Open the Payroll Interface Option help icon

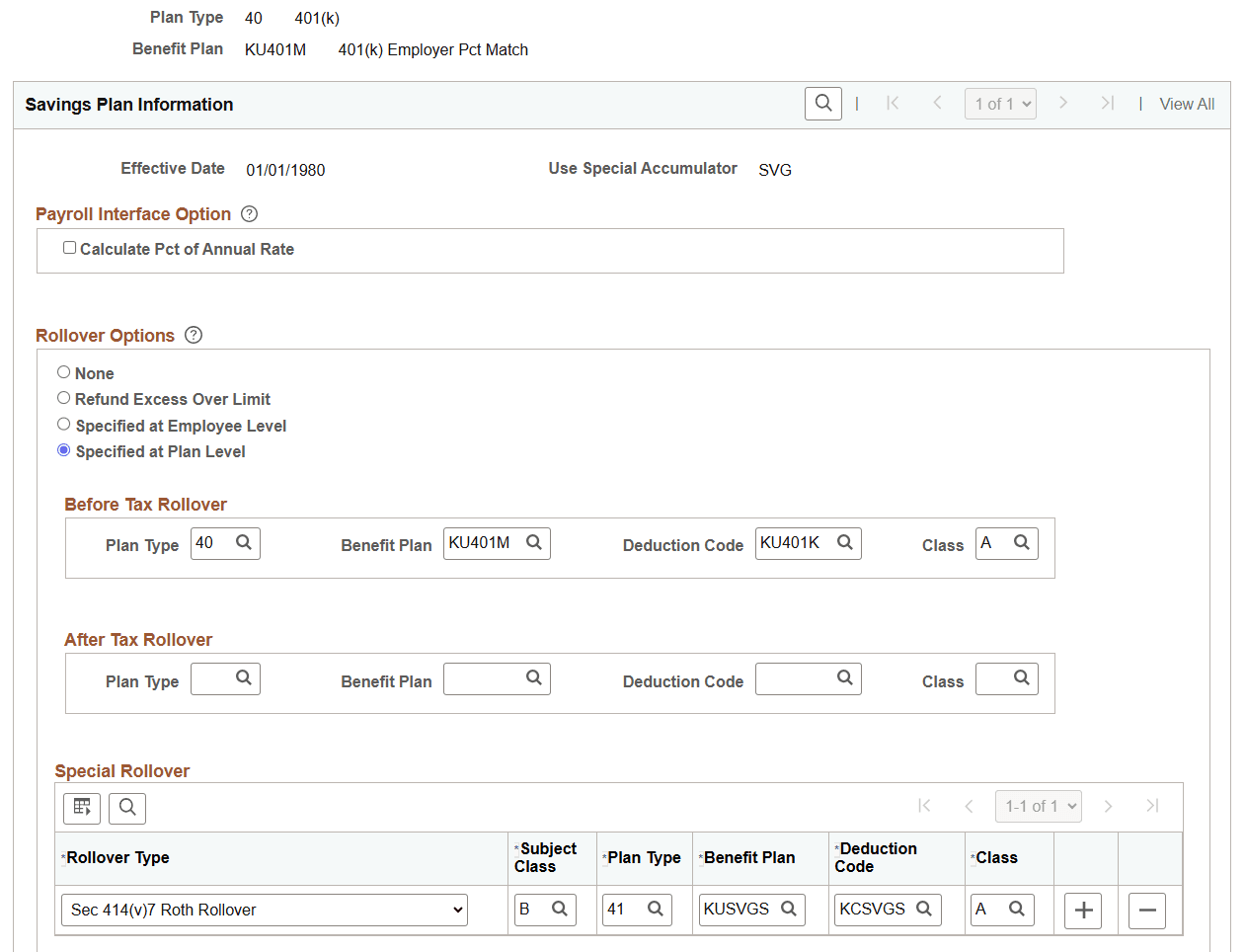pyautogui.click(x=249, y=213)
